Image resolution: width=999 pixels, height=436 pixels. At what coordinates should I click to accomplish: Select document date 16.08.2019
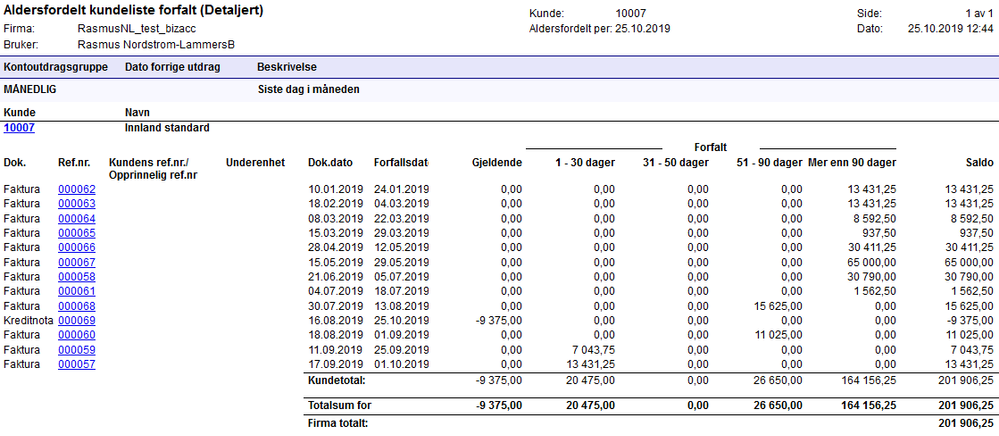(x=335, y=320)
